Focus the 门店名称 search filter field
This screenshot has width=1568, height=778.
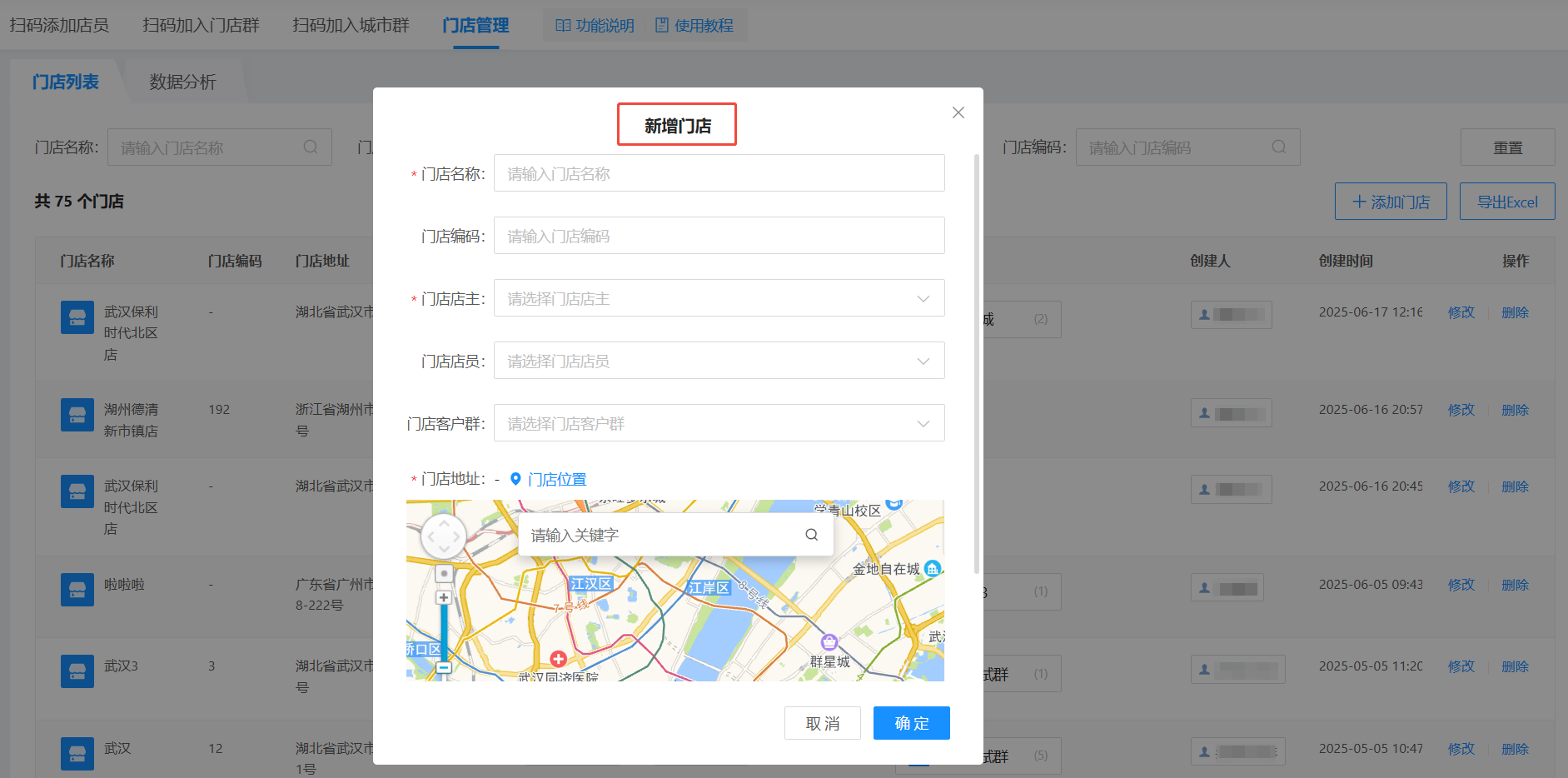[x=220, y=147]
